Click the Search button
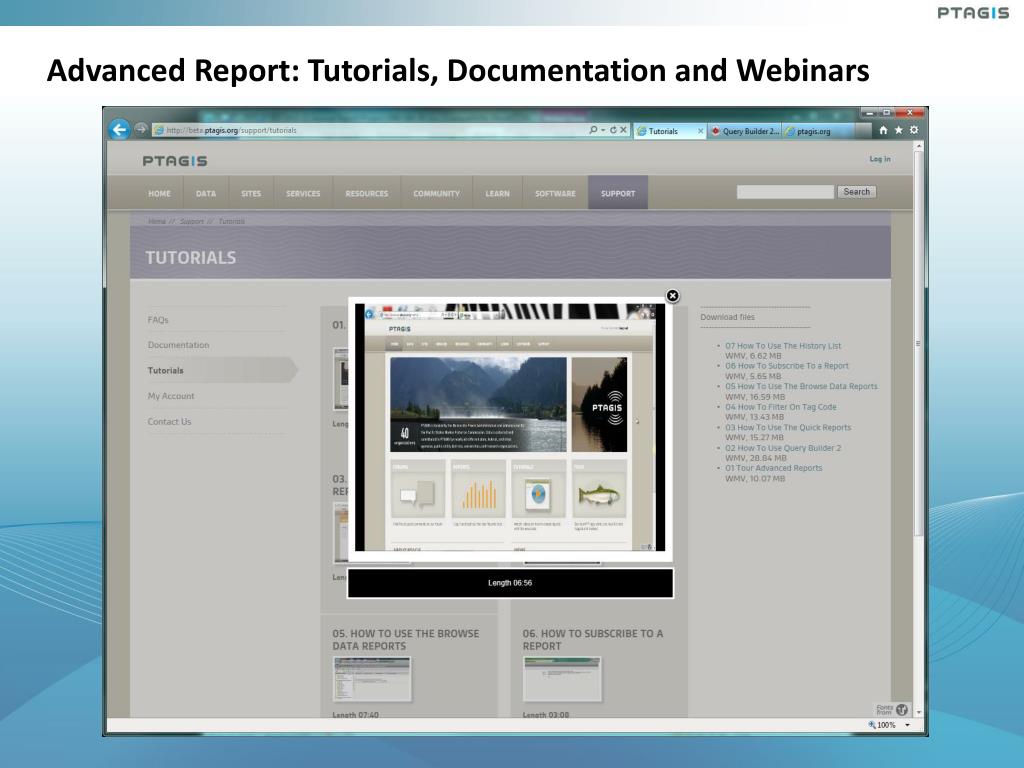 coord(856,192)
